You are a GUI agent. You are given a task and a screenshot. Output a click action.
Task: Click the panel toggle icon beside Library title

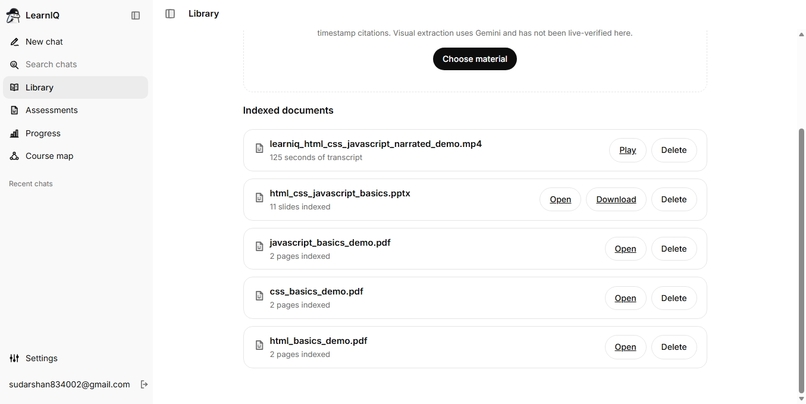pyautogui.click(x=170, y=14)
